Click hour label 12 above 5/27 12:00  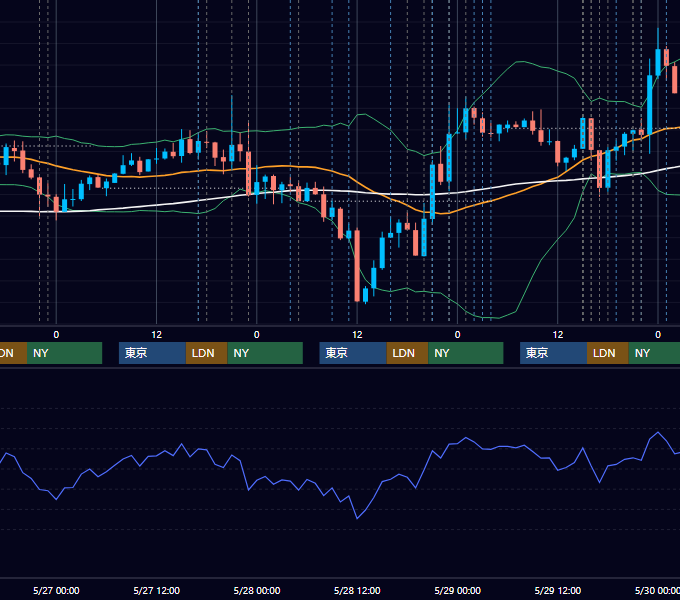[x=157, y=335]
